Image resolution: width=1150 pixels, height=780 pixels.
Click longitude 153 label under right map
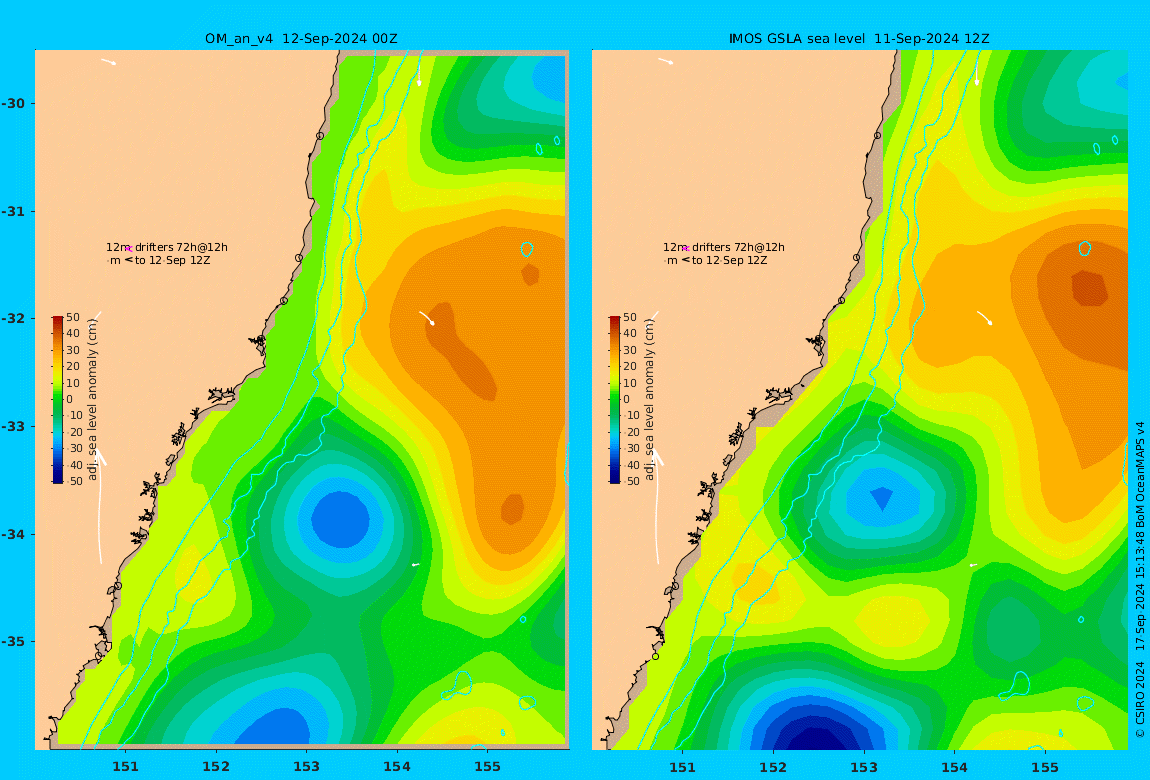point(864,767)
